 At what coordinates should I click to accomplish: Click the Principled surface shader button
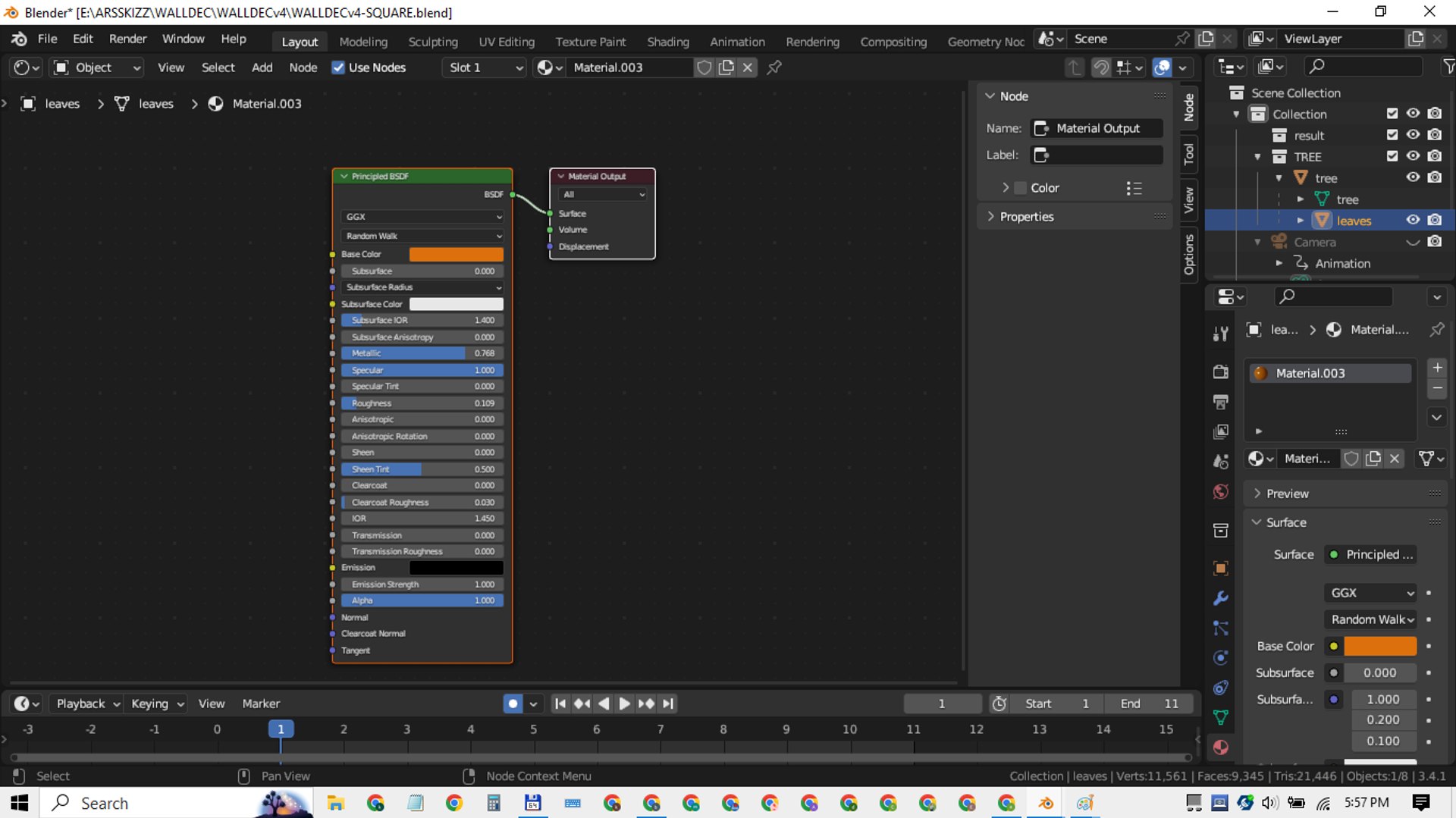[1372, 555]
